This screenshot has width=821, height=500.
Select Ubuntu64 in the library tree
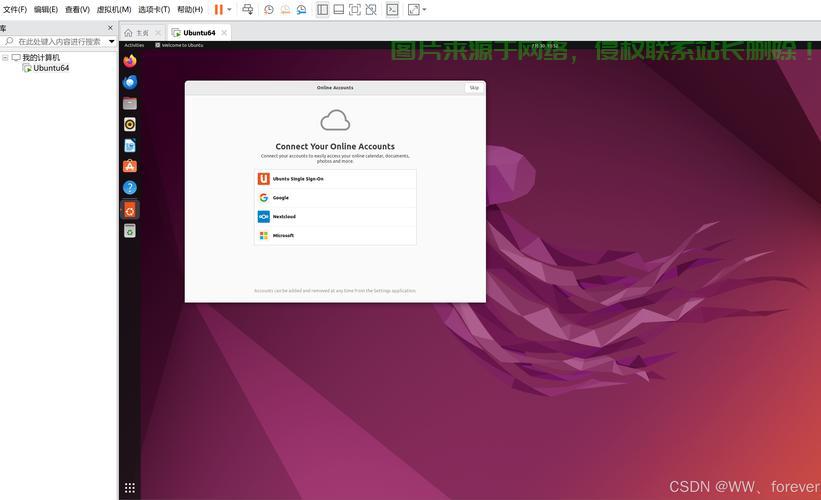[51, 68]
